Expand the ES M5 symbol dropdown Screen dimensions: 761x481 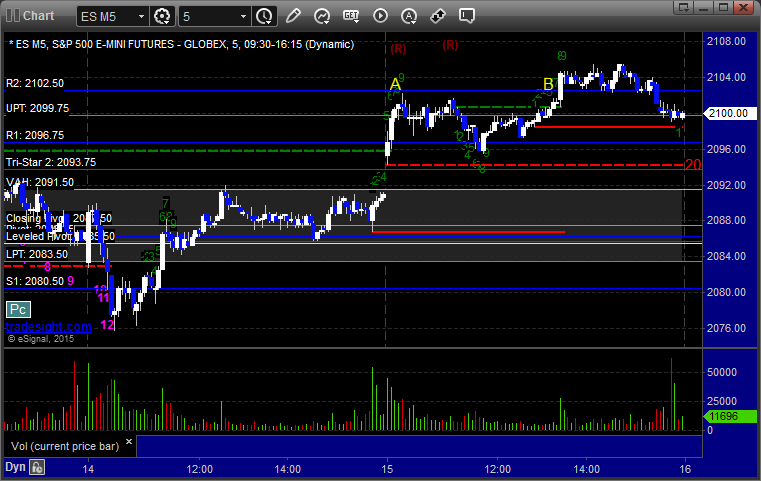[141, 17]
